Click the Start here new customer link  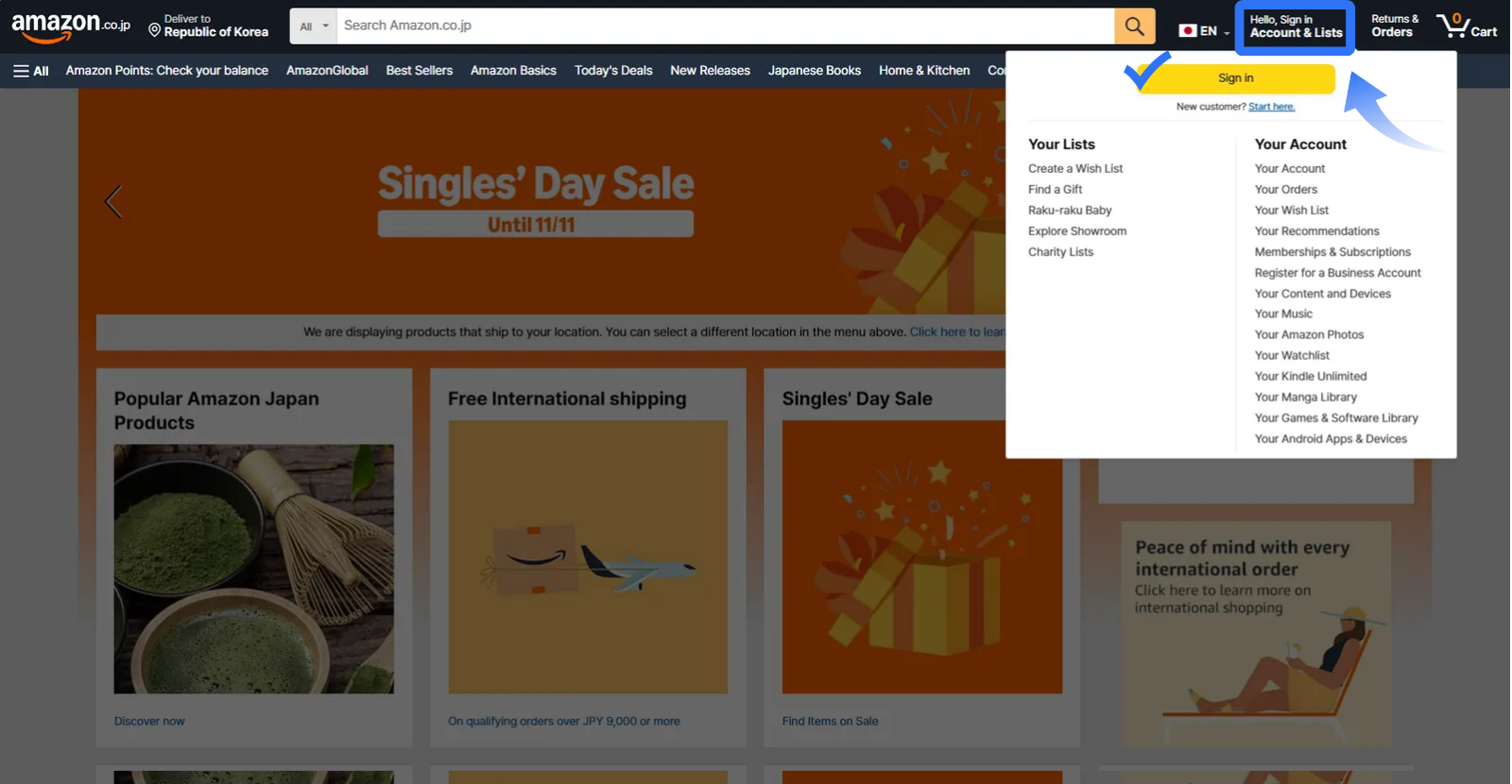click(1271, 107)
